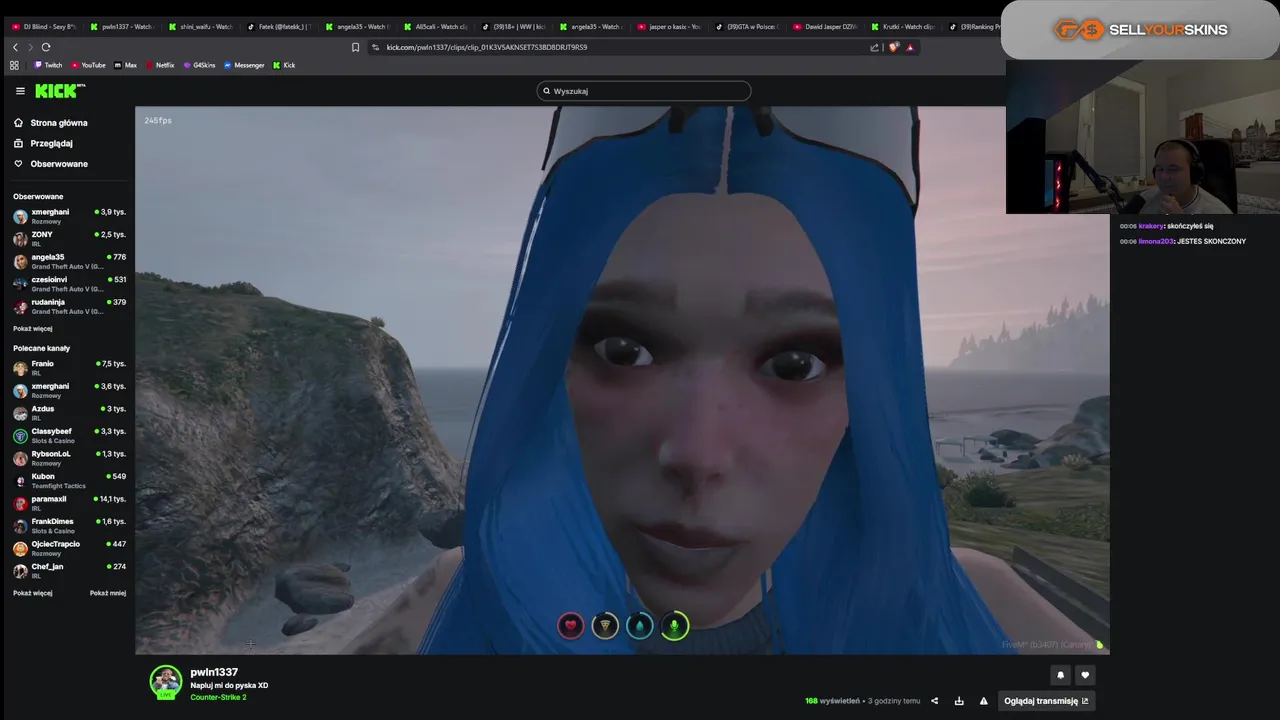
Task: Click the in-game green microphone icon
Action: click(675, 626)
